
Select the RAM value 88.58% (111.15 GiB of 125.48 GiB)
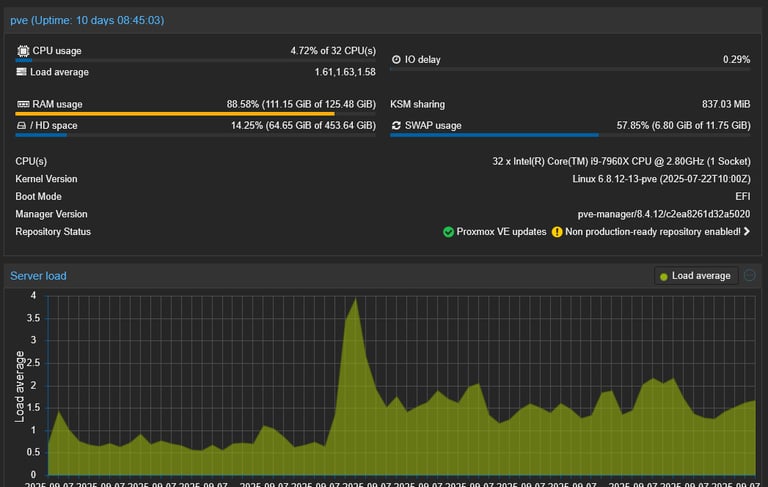pos(301,104)
